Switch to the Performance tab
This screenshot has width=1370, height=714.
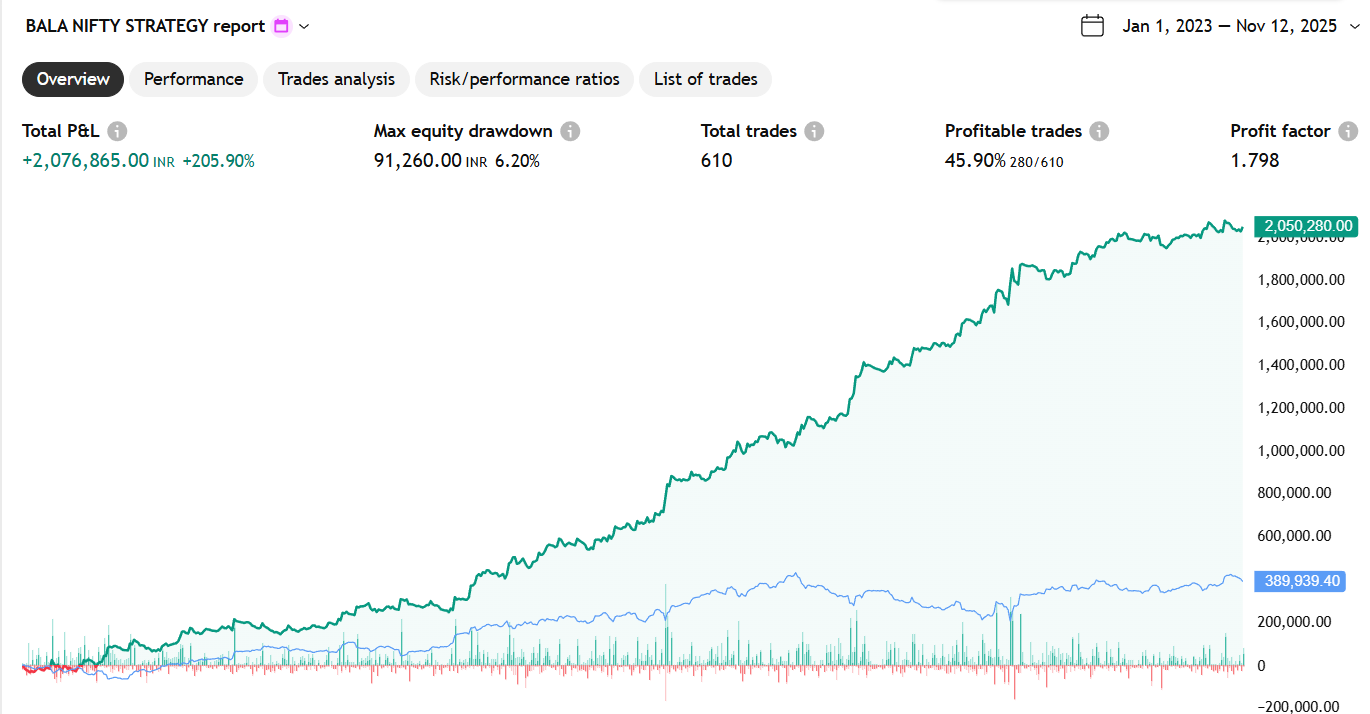click(193, 79)
